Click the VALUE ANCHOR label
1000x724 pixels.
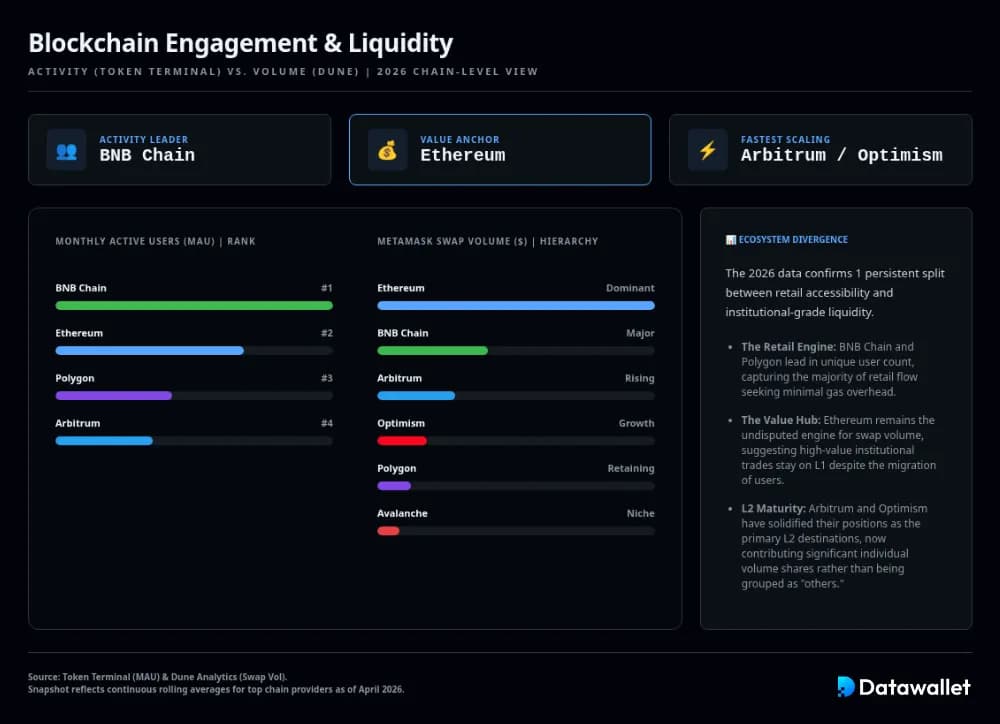[460, 140]
